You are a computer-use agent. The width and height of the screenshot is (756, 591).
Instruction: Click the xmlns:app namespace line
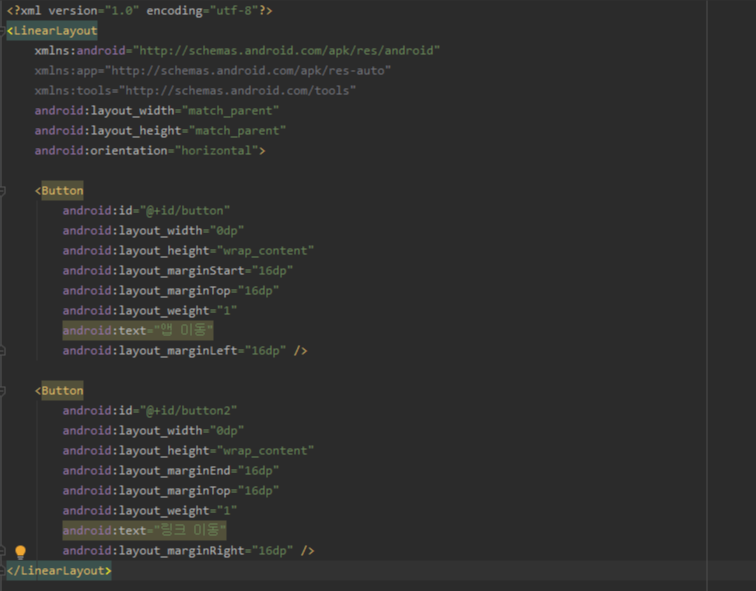point(212,71)
